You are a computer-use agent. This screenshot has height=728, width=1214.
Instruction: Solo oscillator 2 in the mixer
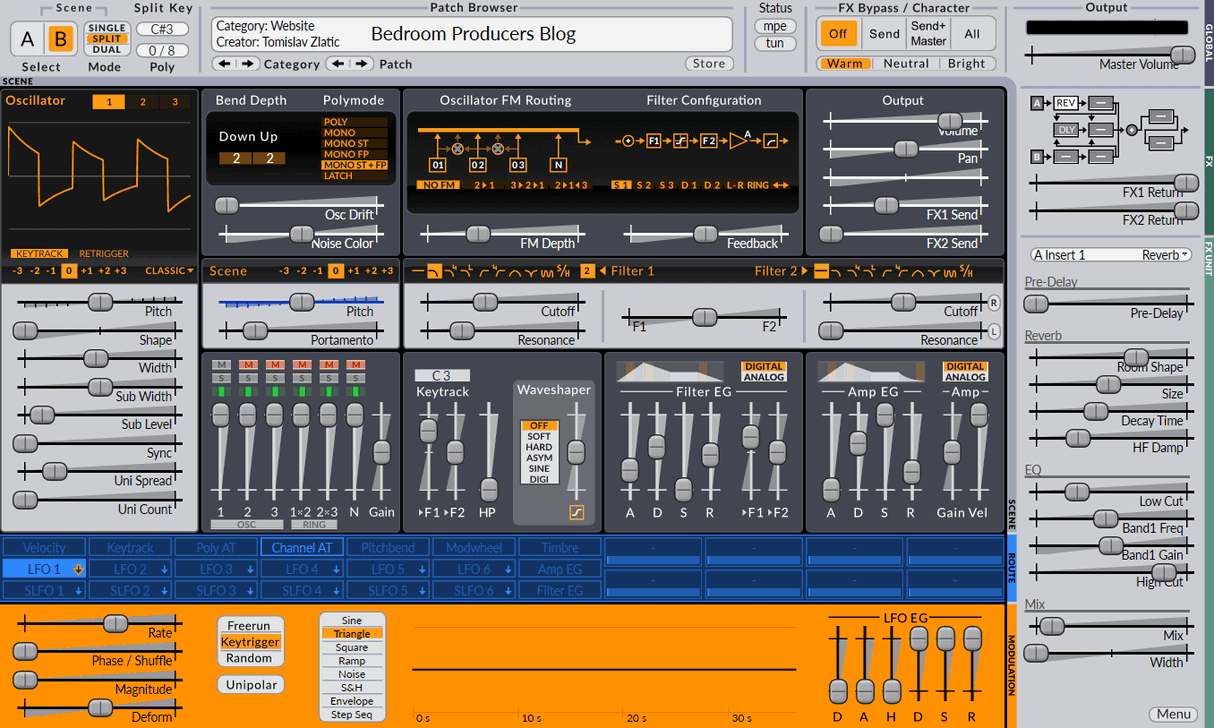pos(248,378)
